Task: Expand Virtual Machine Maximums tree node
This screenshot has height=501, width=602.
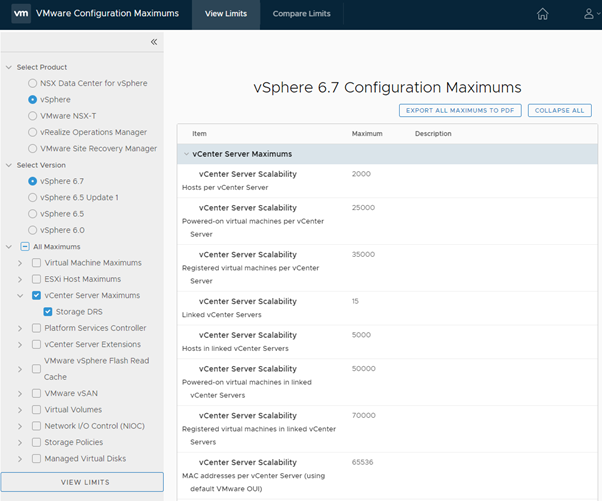Action: [x=20, y=263]
